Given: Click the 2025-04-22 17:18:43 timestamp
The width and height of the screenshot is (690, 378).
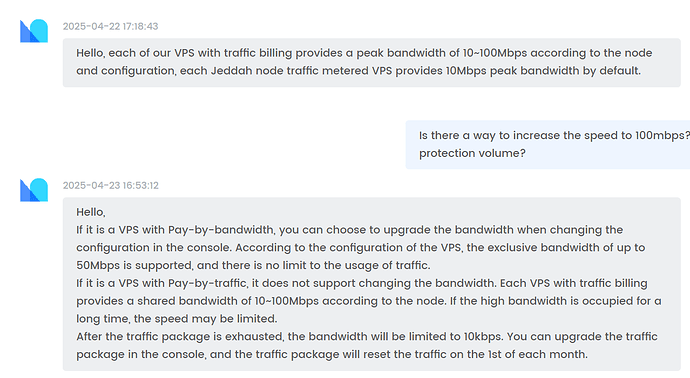Looking at the screenshot, I should [110, 26].
